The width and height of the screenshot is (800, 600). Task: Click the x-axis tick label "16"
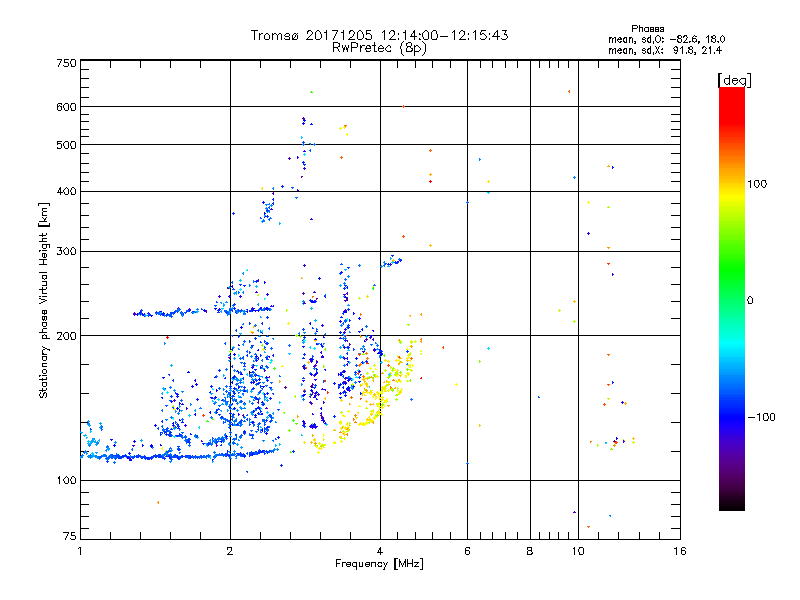coord(680,551)
